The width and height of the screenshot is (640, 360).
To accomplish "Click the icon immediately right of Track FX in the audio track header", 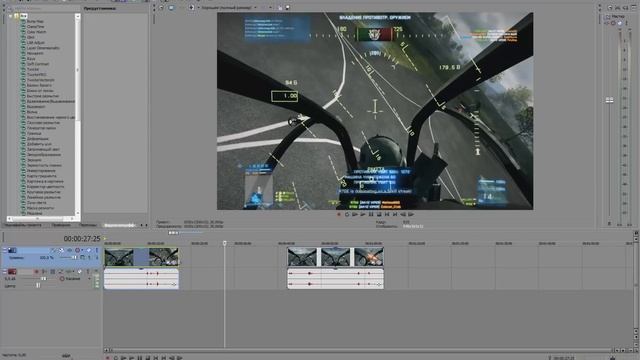I will (60, 271).
